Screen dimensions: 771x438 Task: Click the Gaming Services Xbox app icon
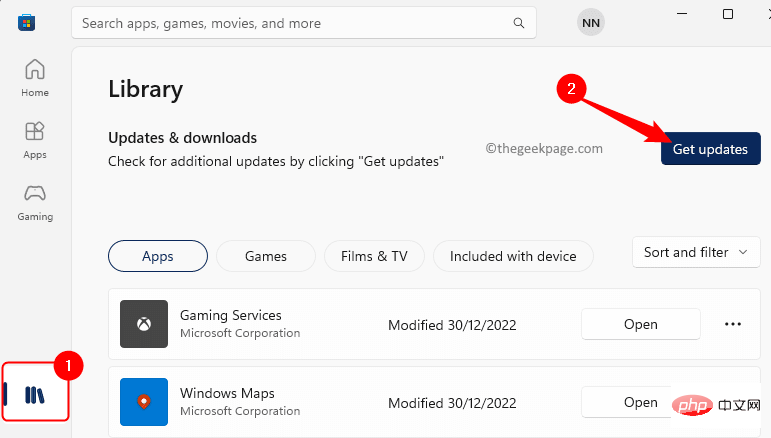[x=144, y=324]
